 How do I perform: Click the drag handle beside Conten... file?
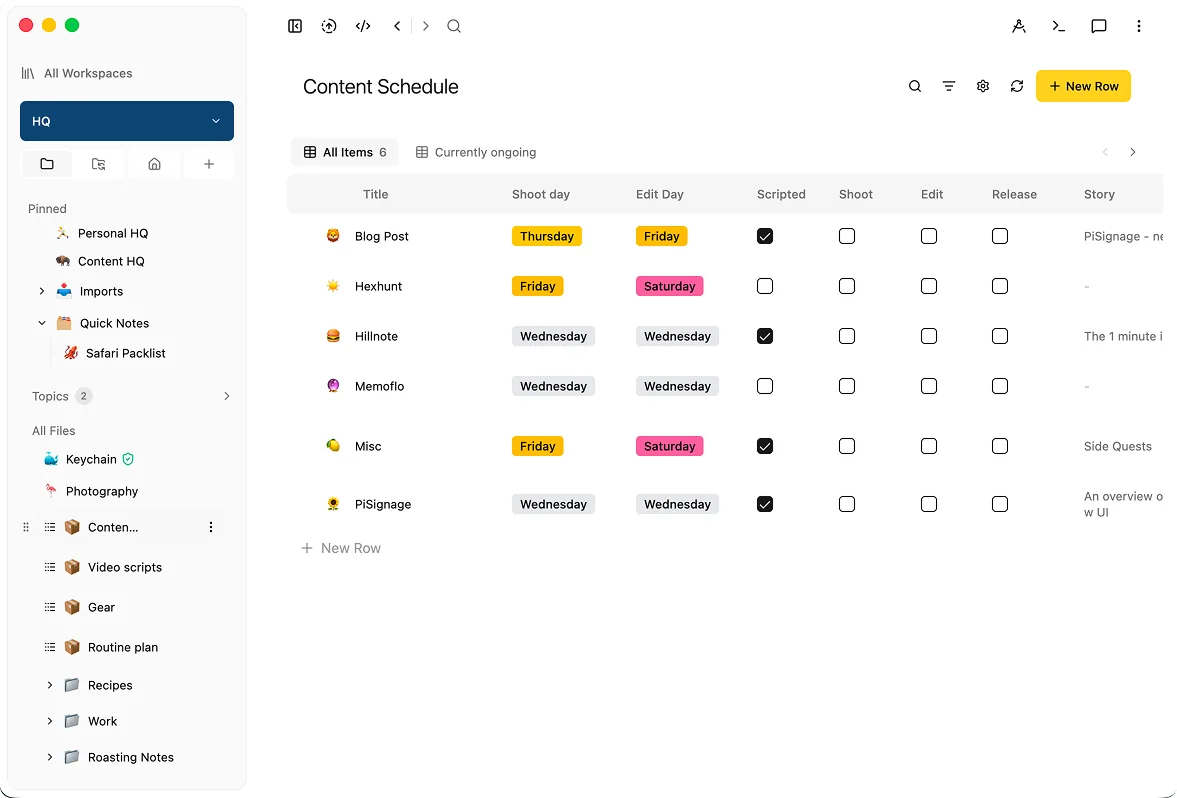(26, 527)
